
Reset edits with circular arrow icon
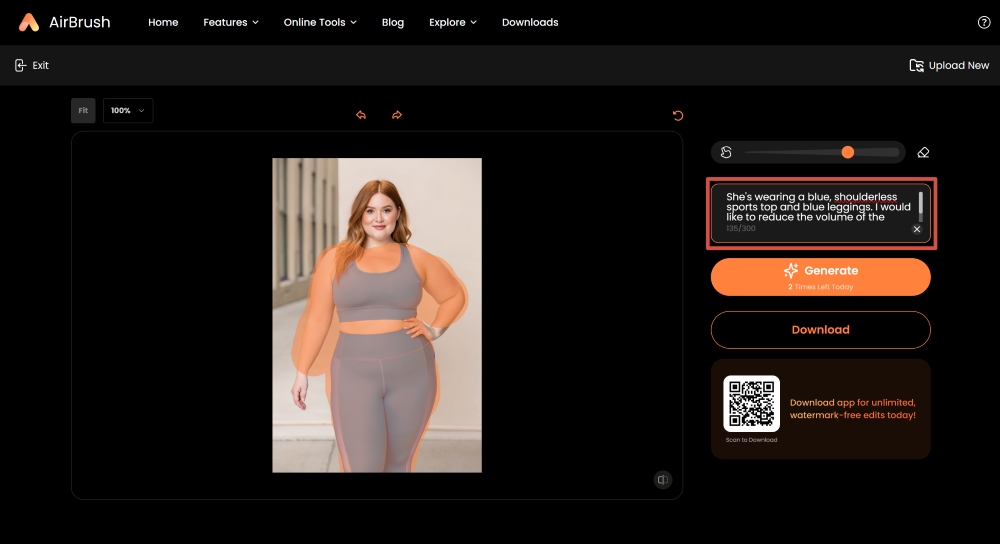click(x=678, y=115)
